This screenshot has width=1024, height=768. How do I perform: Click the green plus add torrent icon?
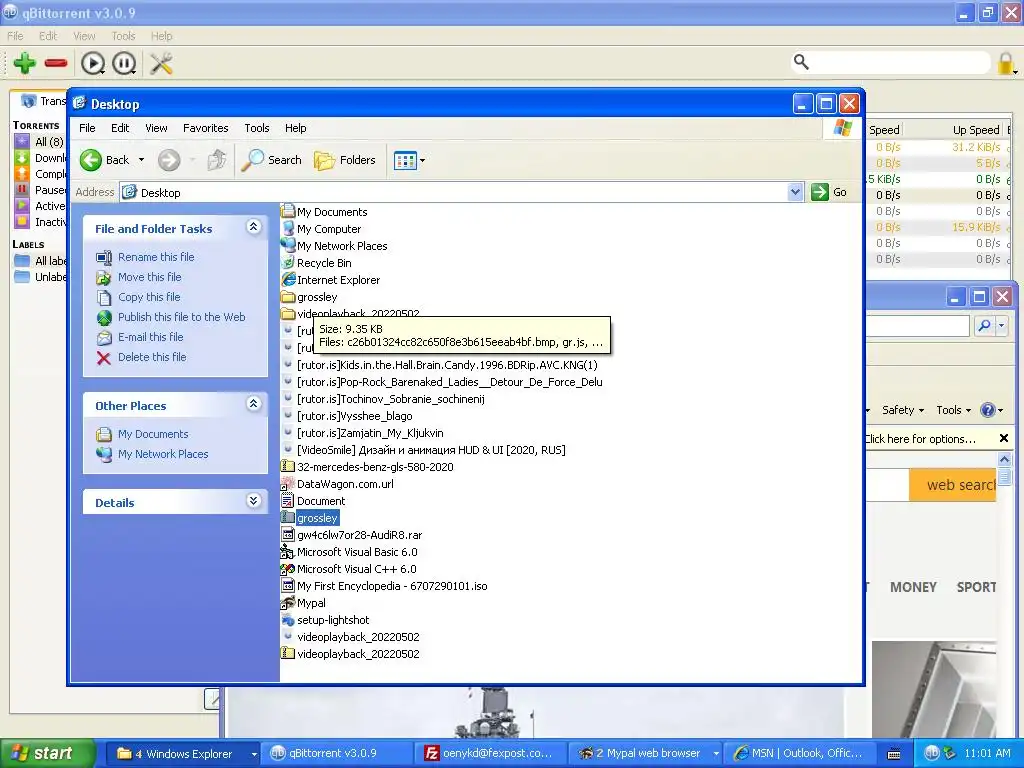(x=25, y=63)
